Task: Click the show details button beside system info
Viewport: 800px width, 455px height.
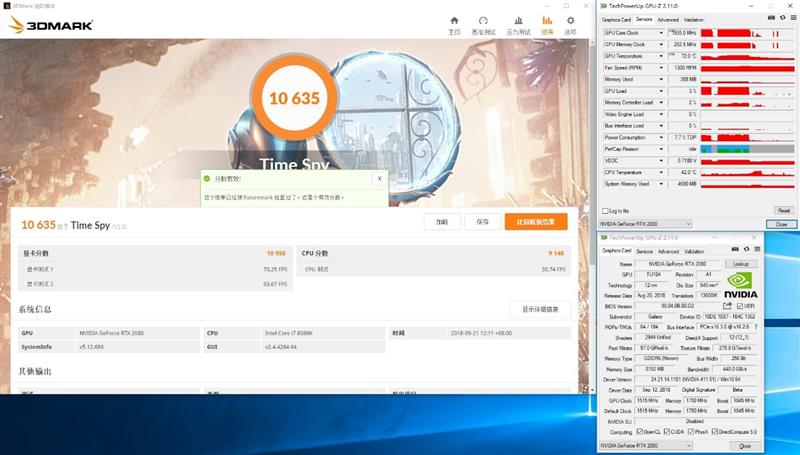Action: coord(540,309)
